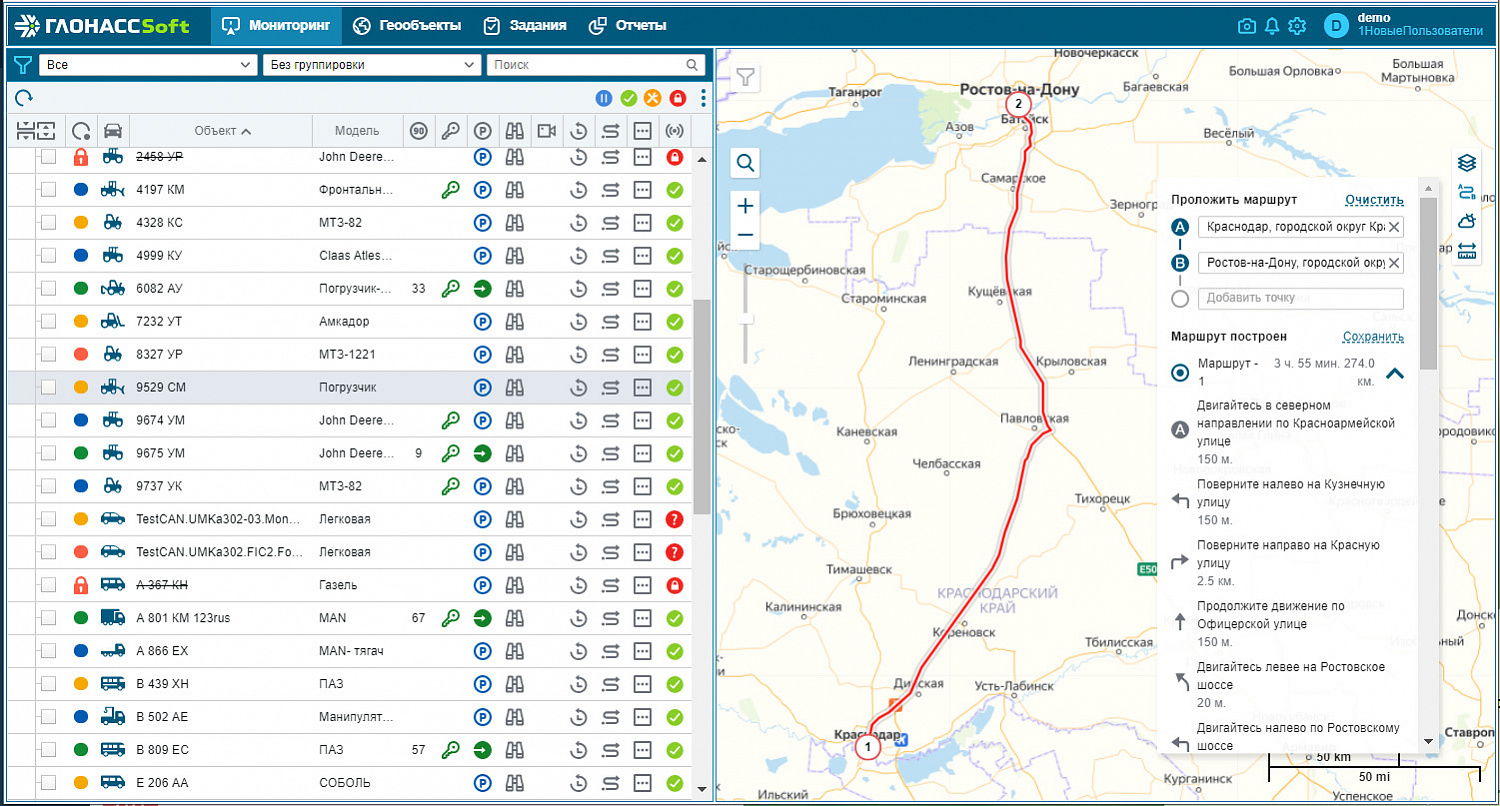This screenshot has height=806, width=1500.
Task: Zoom out on the map
Action: pyautogui.click(x=746, y=235)
